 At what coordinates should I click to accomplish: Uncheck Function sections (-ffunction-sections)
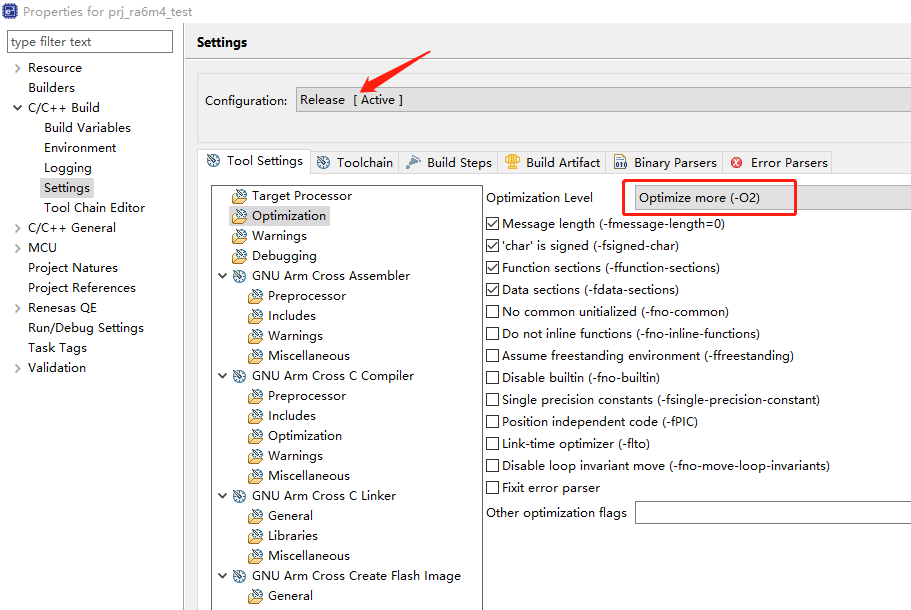click(492, 268)
